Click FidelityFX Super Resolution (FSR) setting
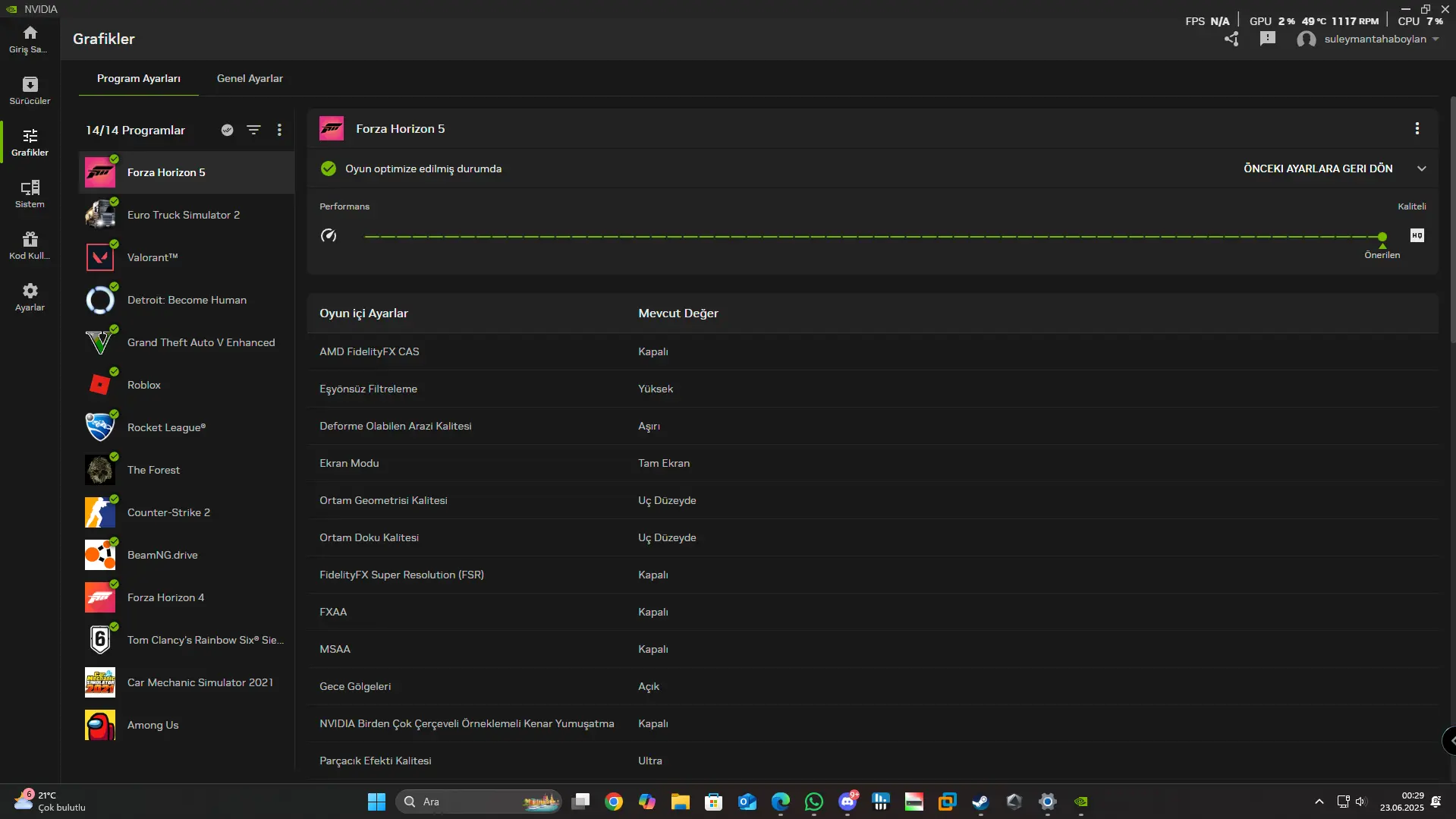This screenshot has height=819, width=1456. [401, 575]
